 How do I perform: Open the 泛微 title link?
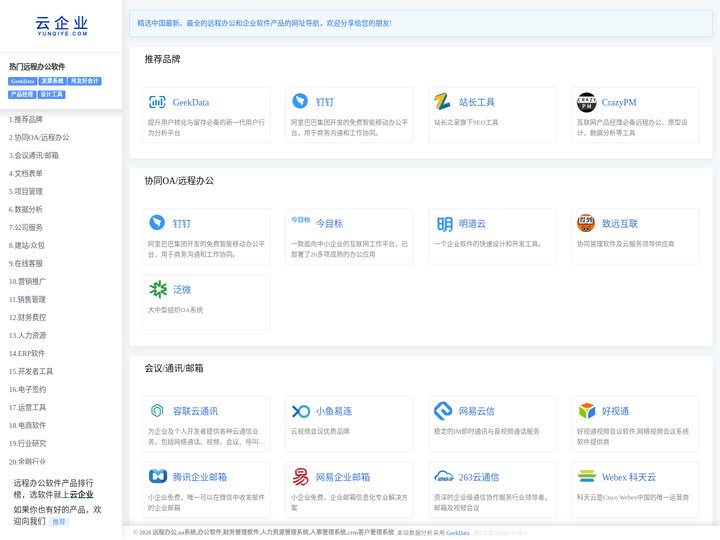(x=182, y=290)
